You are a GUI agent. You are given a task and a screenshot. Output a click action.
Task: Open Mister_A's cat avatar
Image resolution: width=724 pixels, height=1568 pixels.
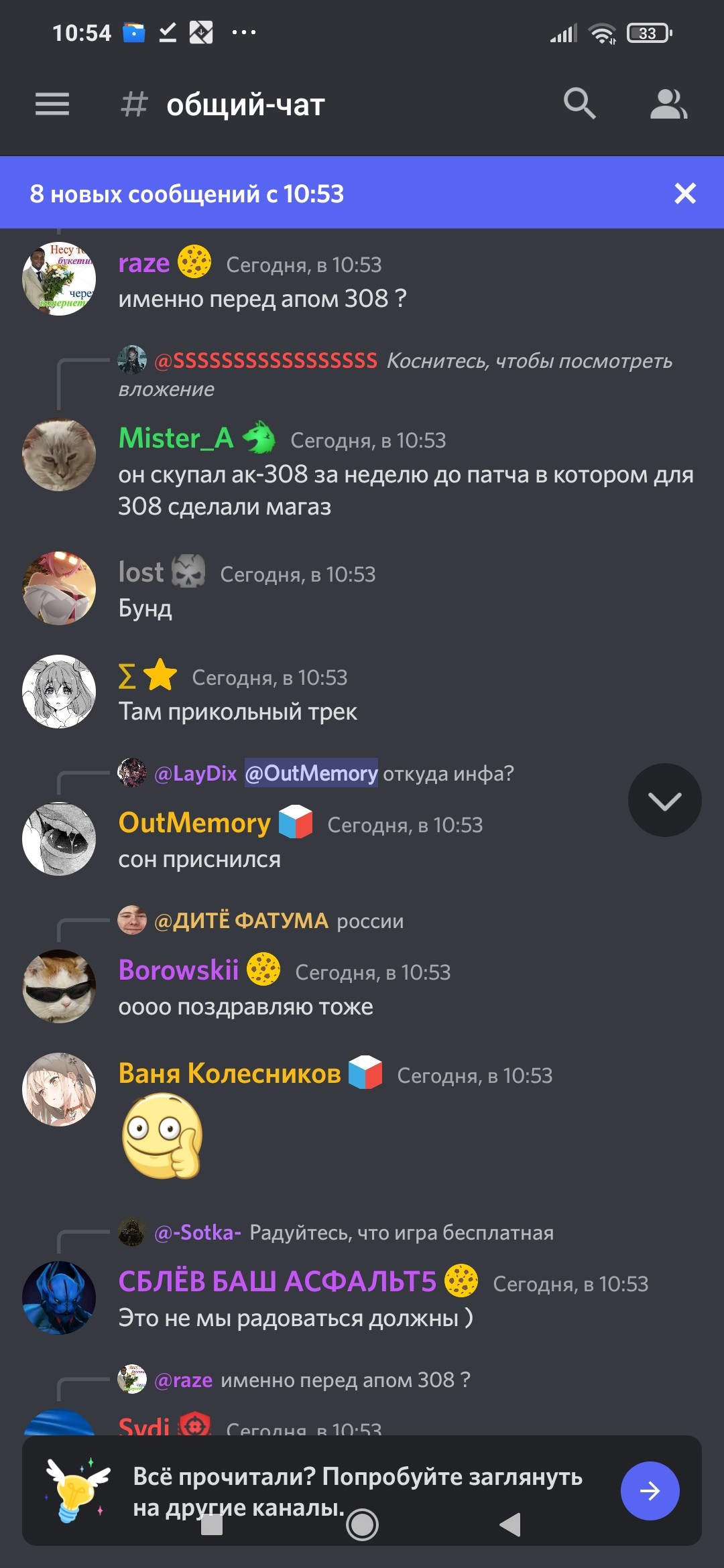tap(59, 455)
